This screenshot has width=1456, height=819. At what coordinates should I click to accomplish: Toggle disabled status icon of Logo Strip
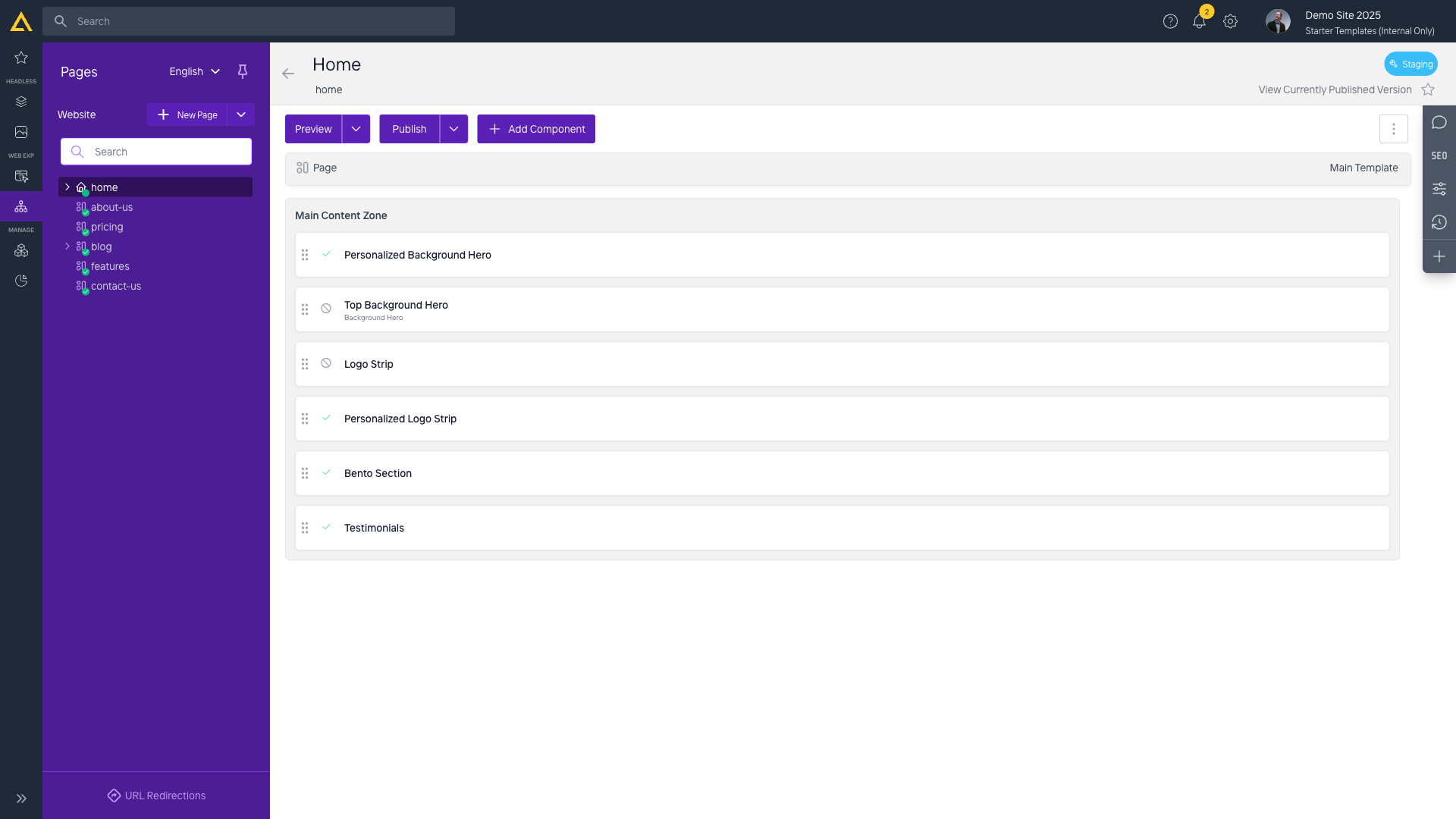[326, 363]
